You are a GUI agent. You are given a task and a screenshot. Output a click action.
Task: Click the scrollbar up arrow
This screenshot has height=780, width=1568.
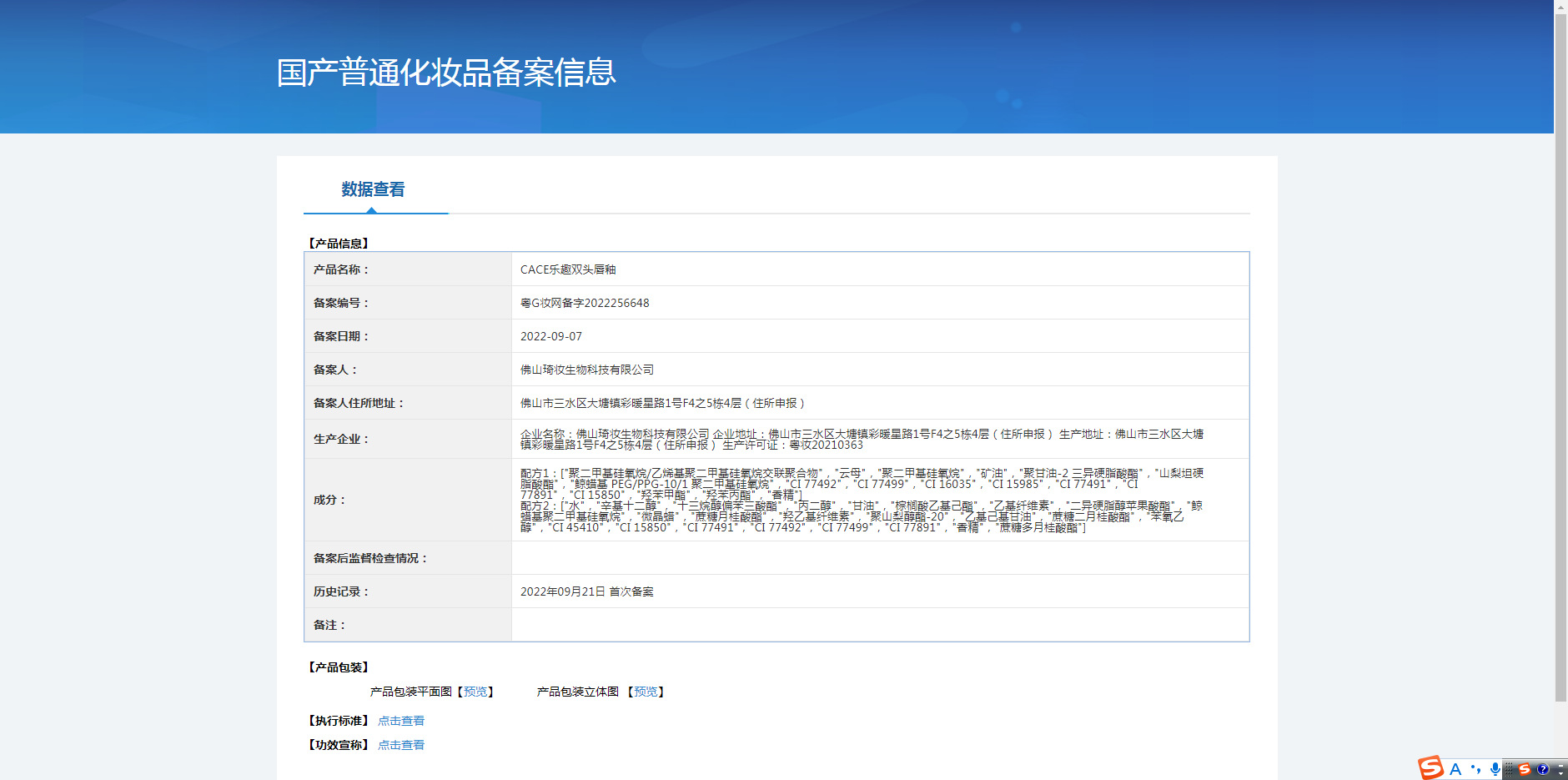point(1560,6)
